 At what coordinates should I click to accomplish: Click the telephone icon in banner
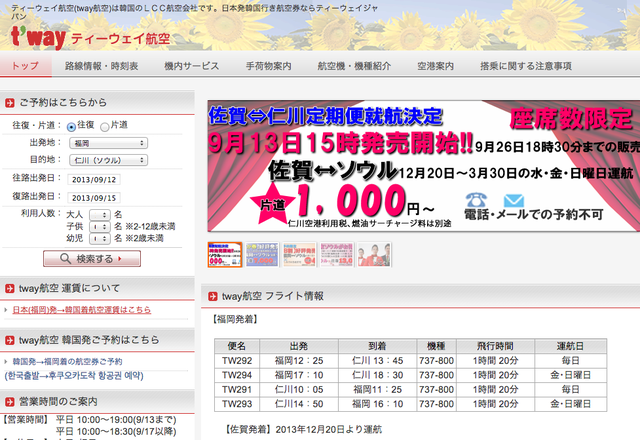click(x=476, y=200)
